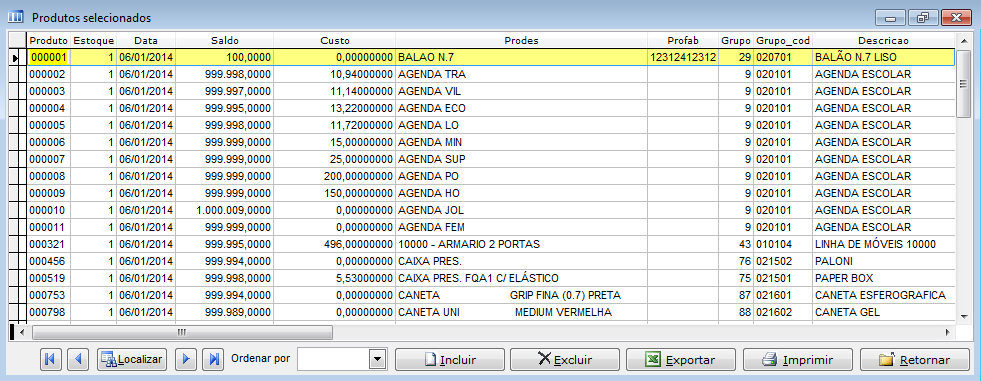
Task: Click the horizontal scrollbar thumb
Action: [x=182, y=332]
